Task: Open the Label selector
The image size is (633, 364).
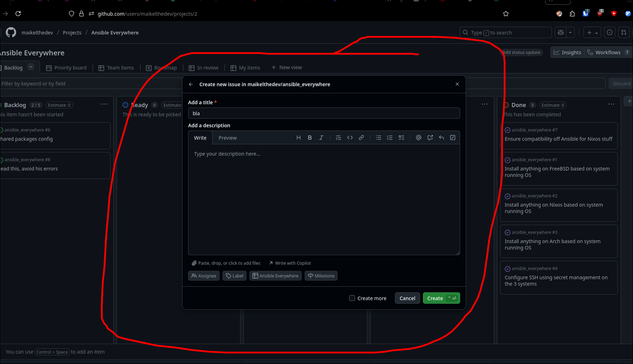Action: click(234, 276)
